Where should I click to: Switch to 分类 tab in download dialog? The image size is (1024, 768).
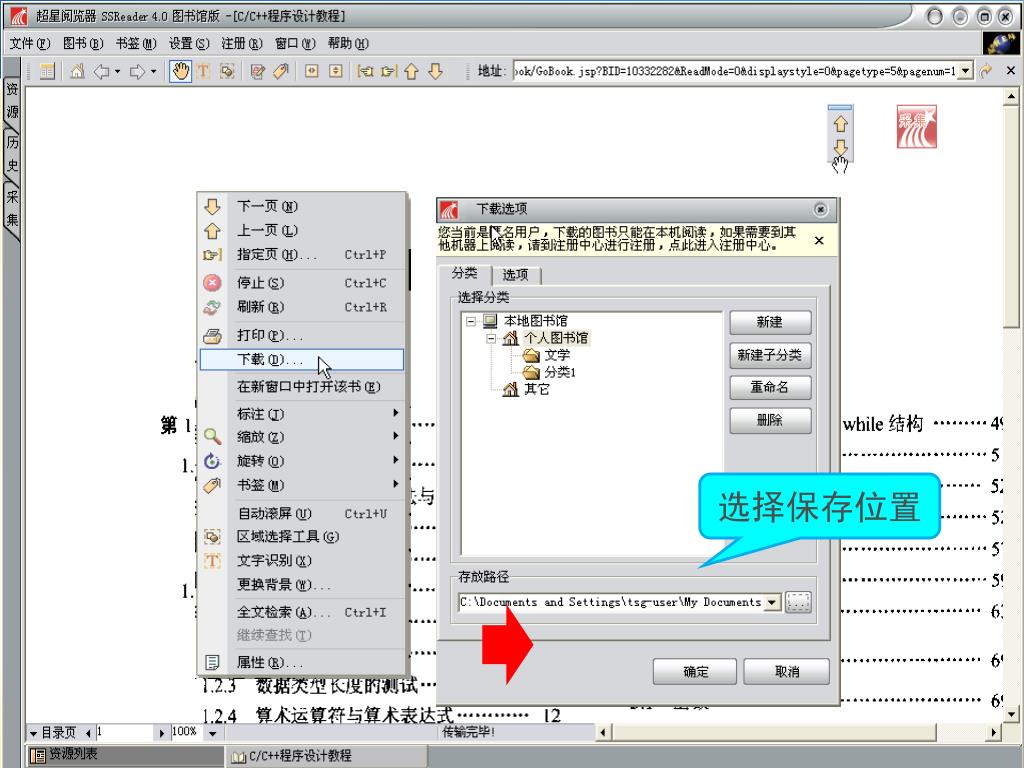pos(464,273)
